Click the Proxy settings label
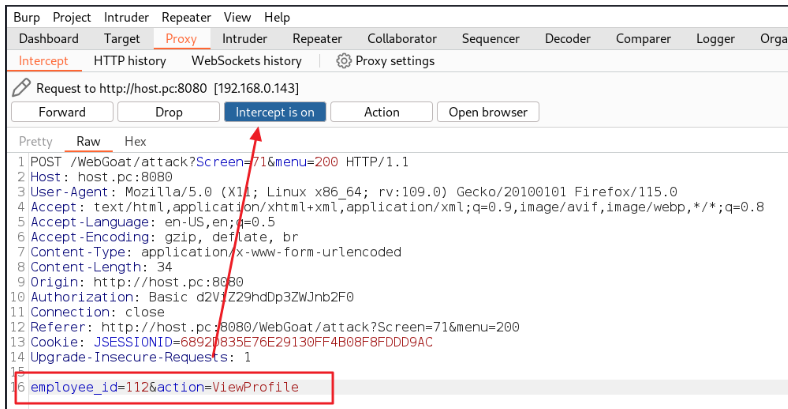This screenshot has width=788, height=409. [x=395, y=61]
